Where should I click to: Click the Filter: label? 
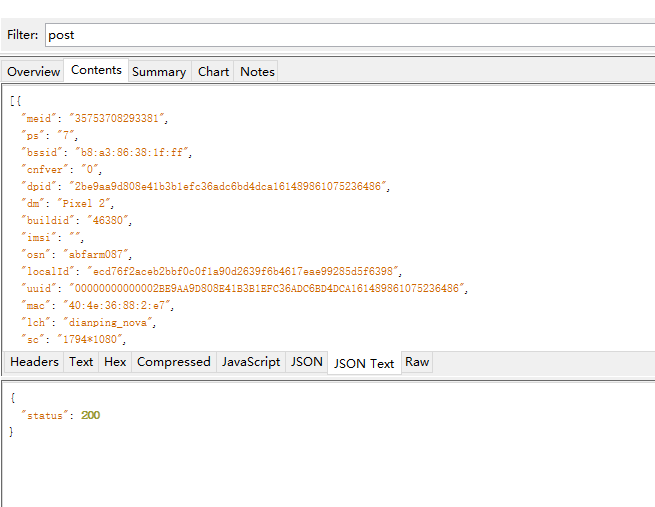pos(22,35)
